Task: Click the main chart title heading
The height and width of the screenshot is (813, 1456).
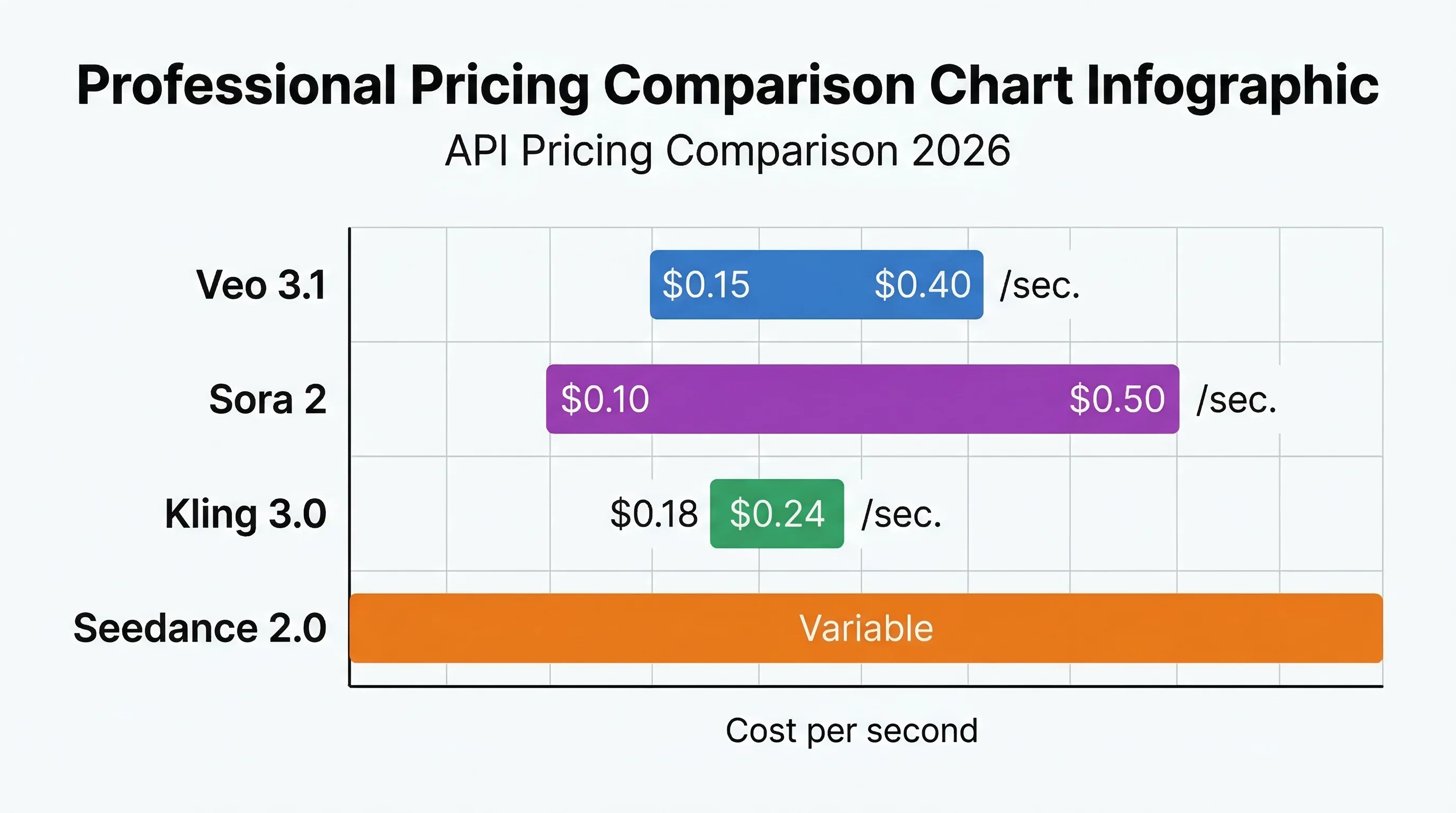Action: (728, 86)
